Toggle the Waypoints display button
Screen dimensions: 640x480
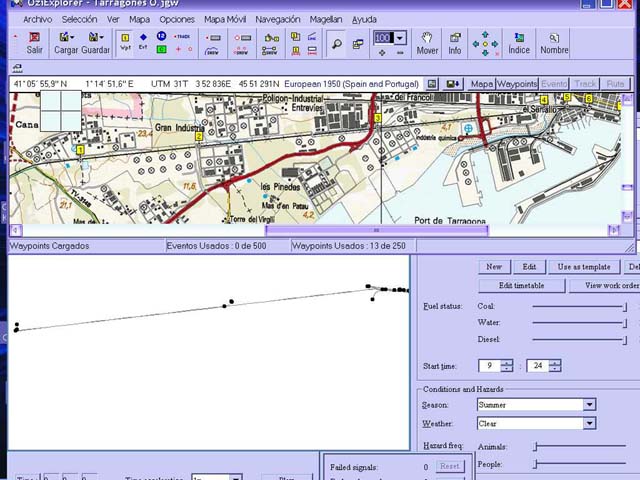(517, 84)
